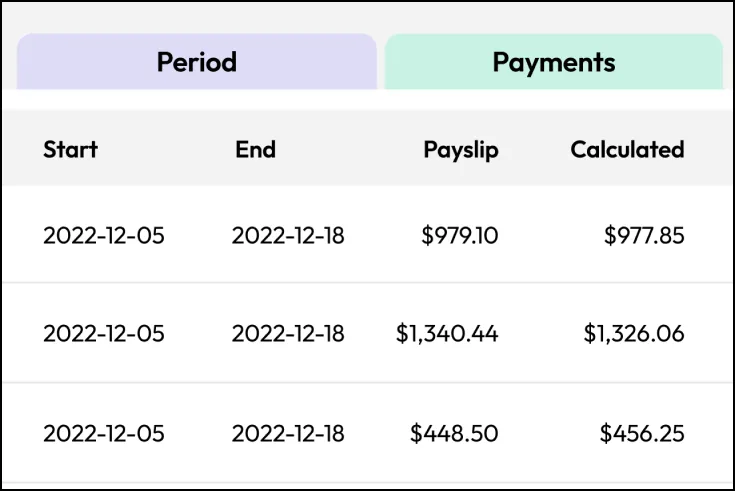Viewport: 735px width, 491px height.
Task: Click the End column header
Action: (x=255, y=150)
